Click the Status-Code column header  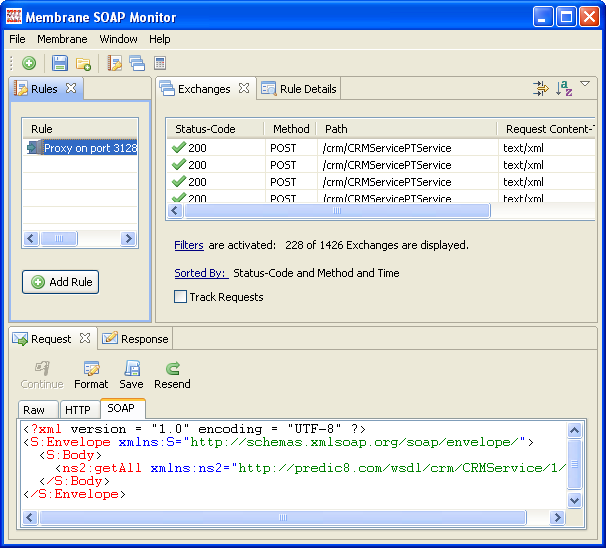[216, 129]
